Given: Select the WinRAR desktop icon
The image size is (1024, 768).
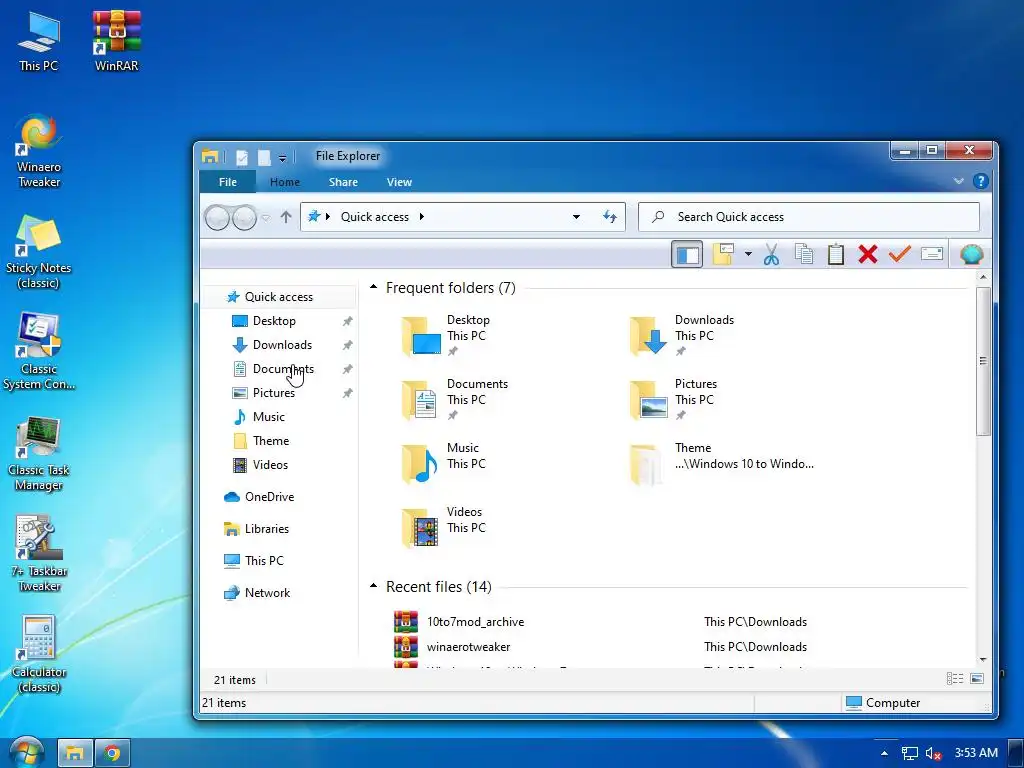Looking at the screenshot, I should (116, 40).
